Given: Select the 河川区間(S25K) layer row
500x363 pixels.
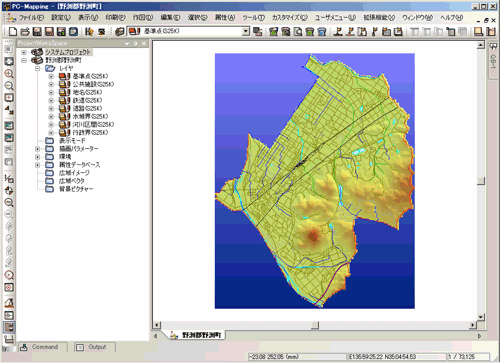Looking at the screenshot, I should pyautogui.click(x=93, y=124).
